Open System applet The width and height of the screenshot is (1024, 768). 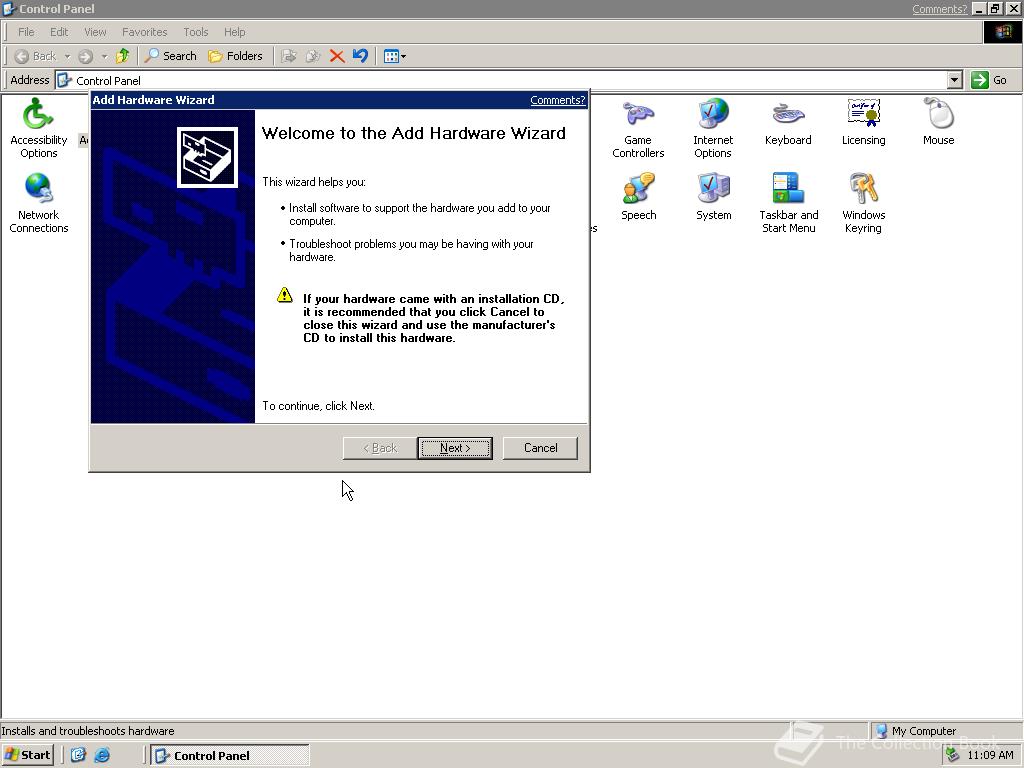713,197
